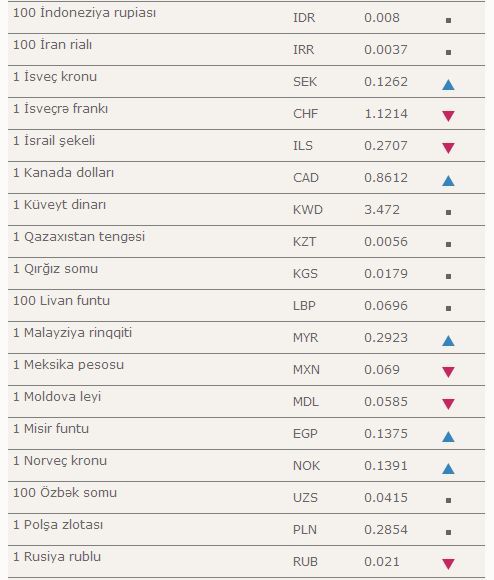Click the blue up arrow for SEK
The width and height of the screenshot is (494, 580).
click(448, 85)
